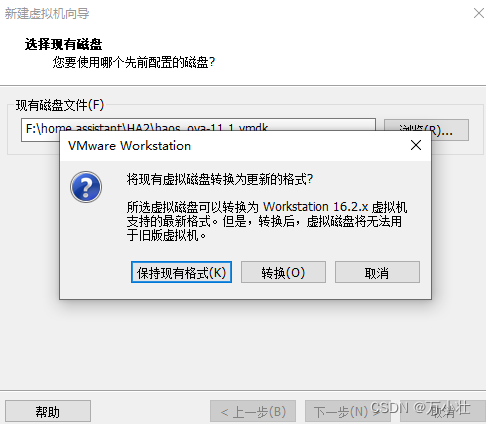Click the Workstation 16.2.x version text
486x424 pixels.
click(x=316, y=207)
